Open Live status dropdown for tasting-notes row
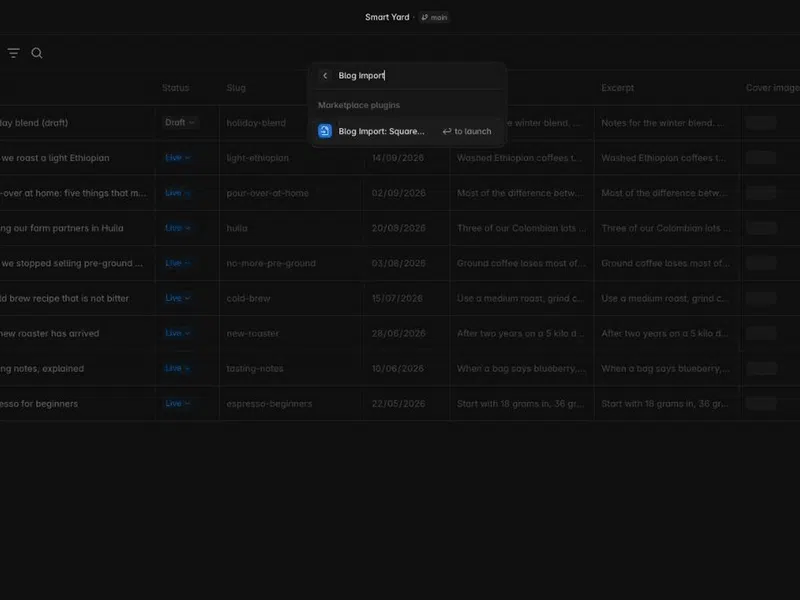The height and width of the screenshot is (600, 800). pyautogui.click(x=178, y=368)
